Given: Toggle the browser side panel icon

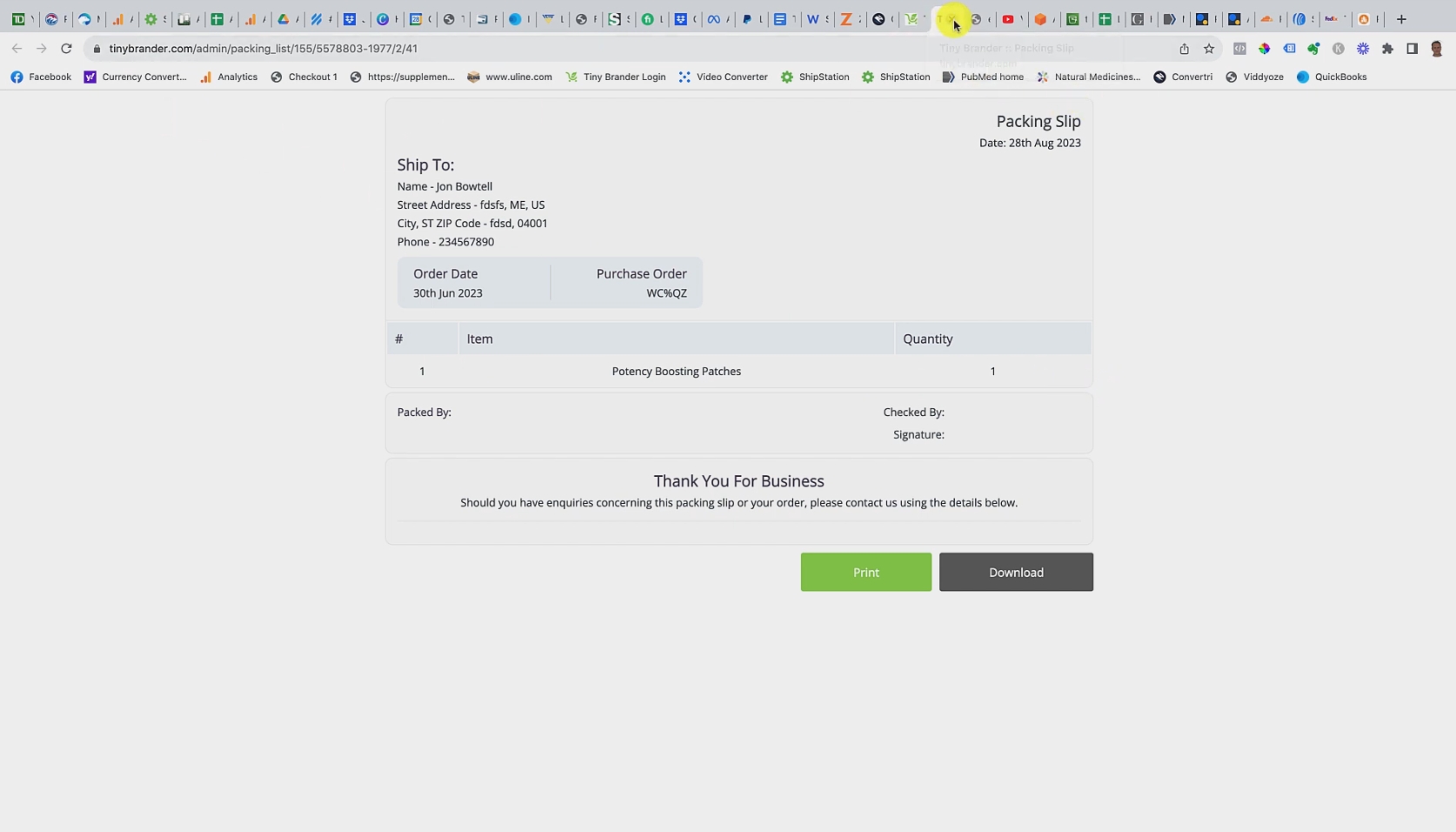Looking at the screenshot, I should (1412, 49).
